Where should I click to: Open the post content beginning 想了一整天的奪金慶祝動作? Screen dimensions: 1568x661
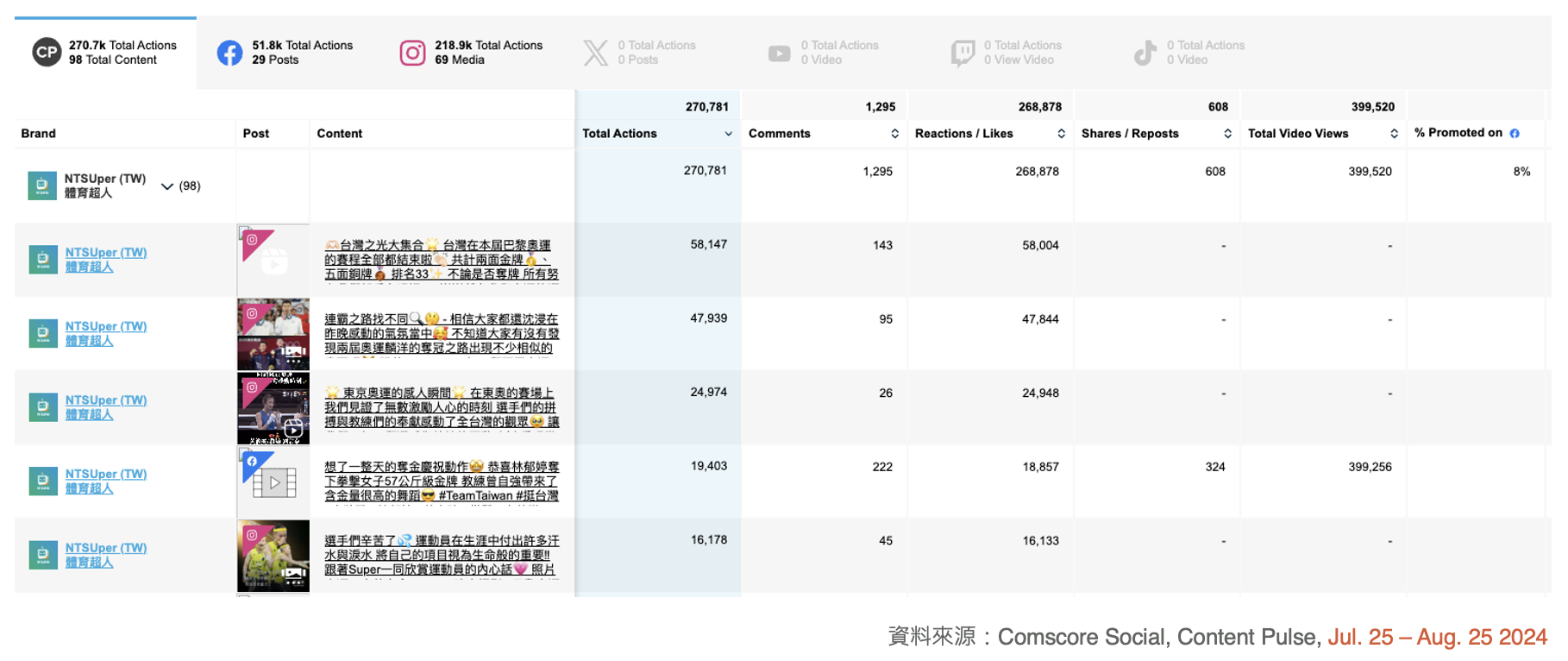point(442,482)
